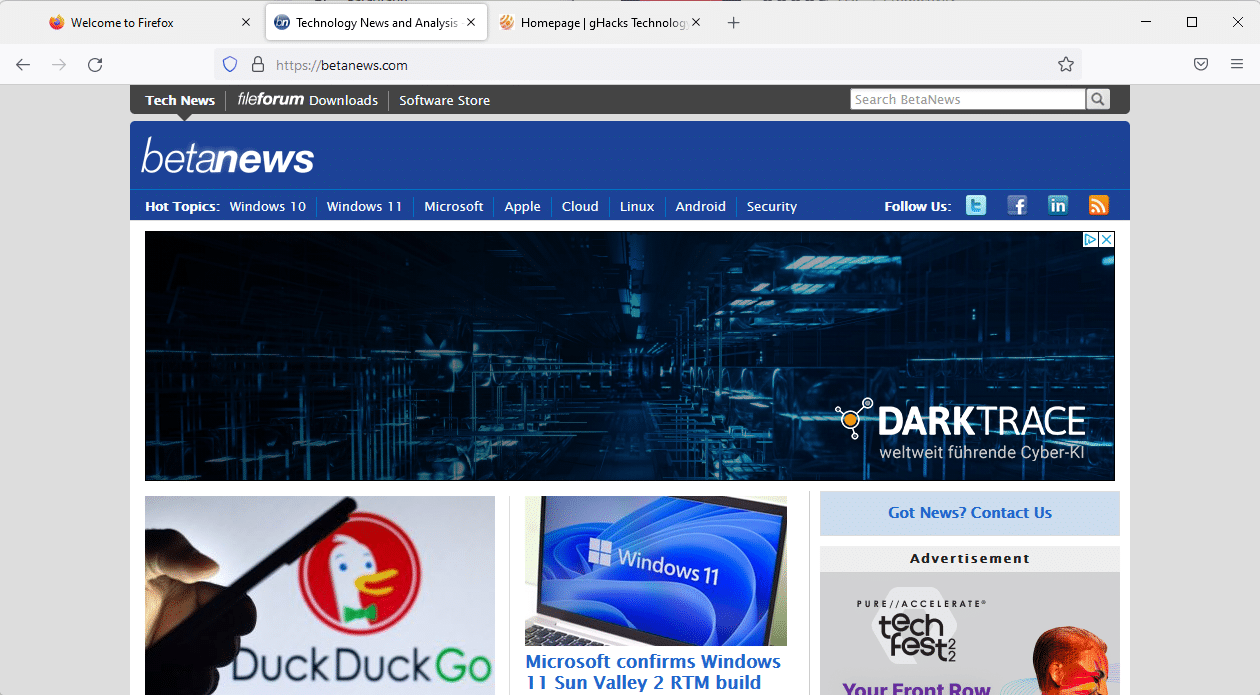The height and width of the screenshot is (695, 1260).
Task: Open BetaNews Facebook follow icon
Action: pyautogui.click(x=1017, y=205)
